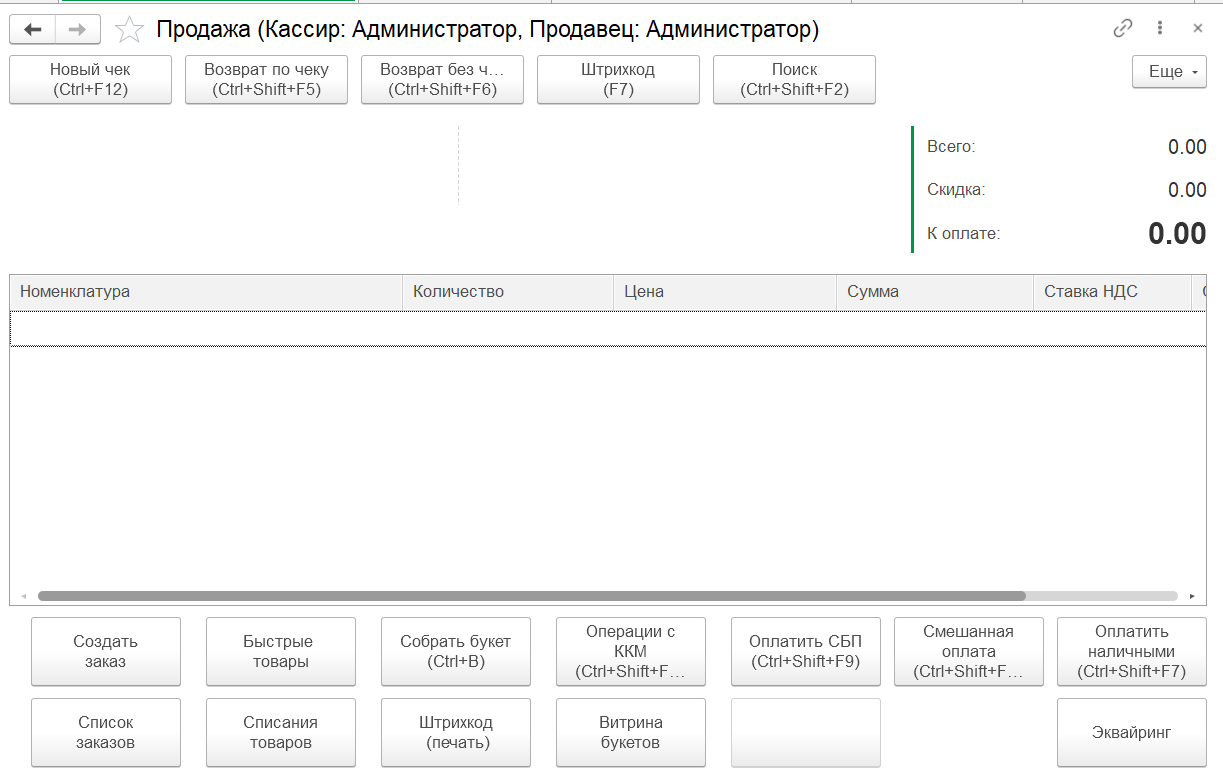Expand the Еще dropdown menu
The height and width of the screenshot is (778, 1223).
[1169, 72]
